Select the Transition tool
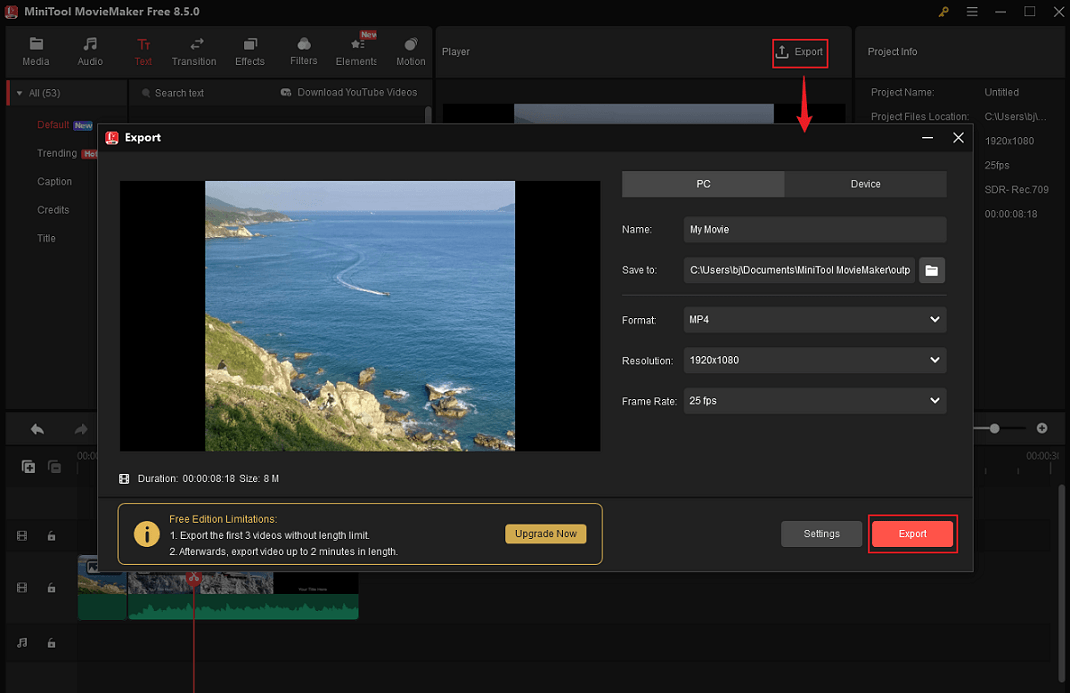The image size is (1070, 693). point(194,50)
